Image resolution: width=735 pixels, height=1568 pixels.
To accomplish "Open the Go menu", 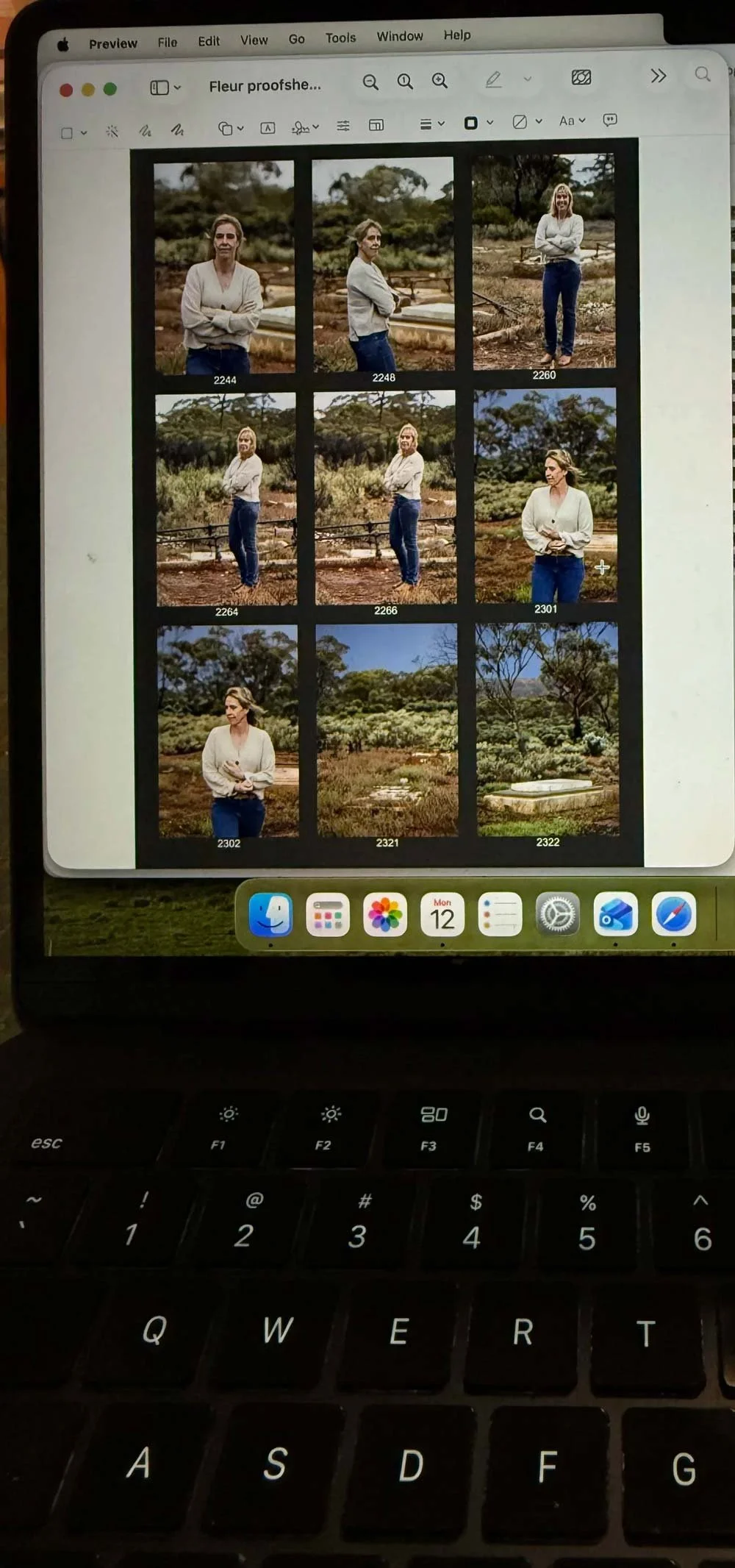I will [297, 39].
